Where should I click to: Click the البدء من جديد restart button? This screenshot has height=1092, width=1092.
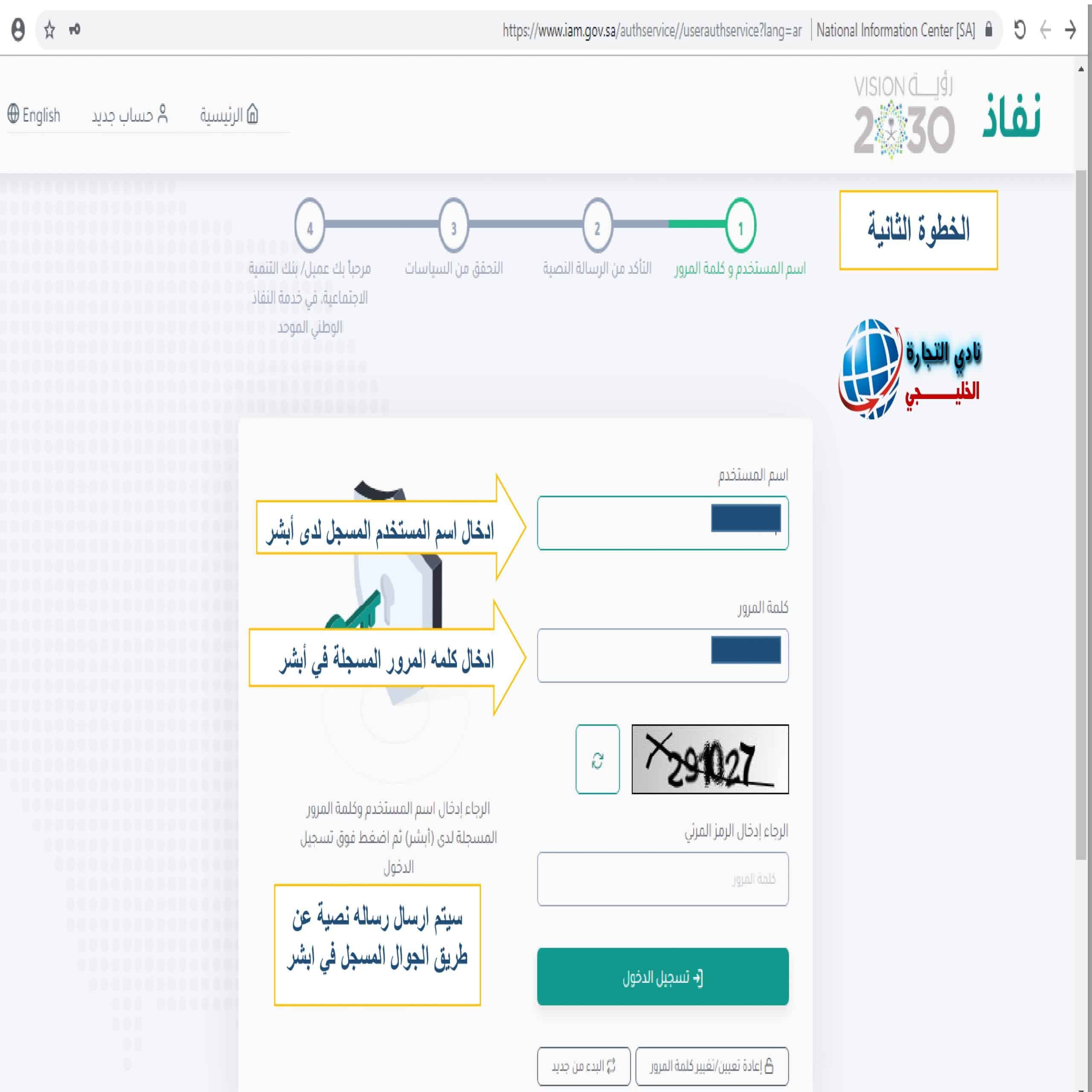pos(584,1066)
